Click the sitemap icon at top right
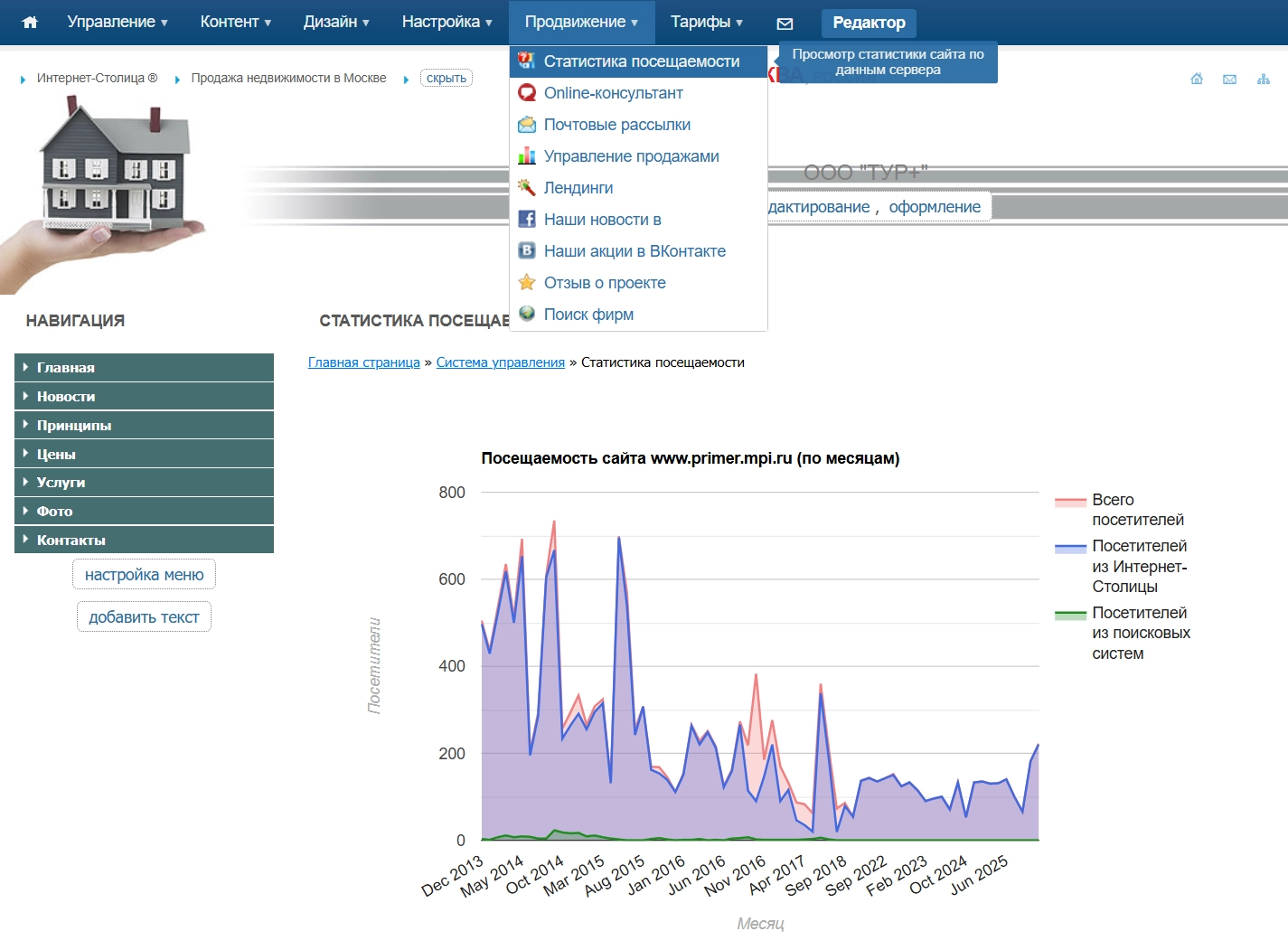The width and height of the screenshot is (1288, 950). [1263, 80]
